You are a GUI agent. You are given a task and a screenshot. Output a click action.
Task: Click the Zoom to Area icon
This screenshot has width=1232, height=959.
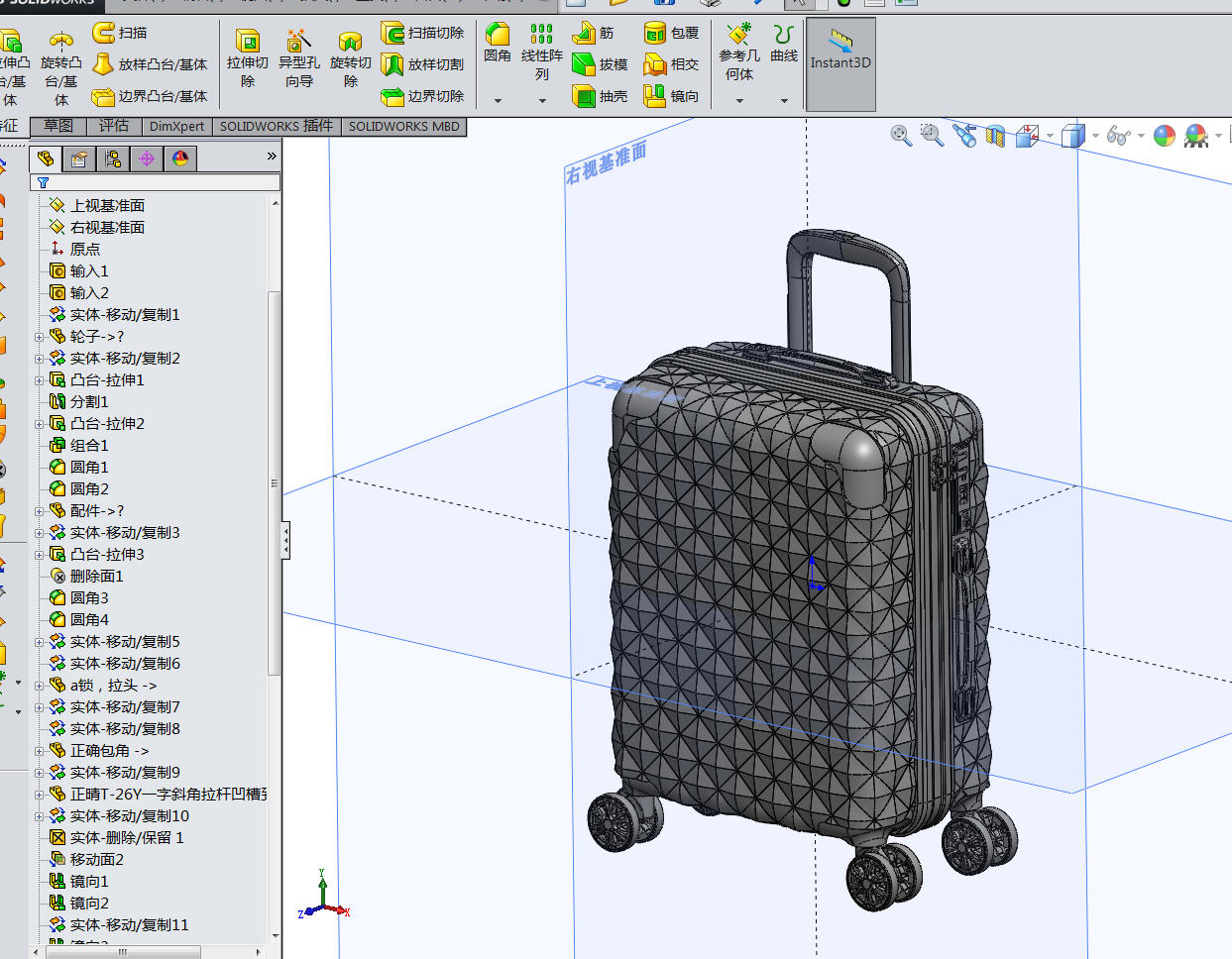(x=932, y=136)
